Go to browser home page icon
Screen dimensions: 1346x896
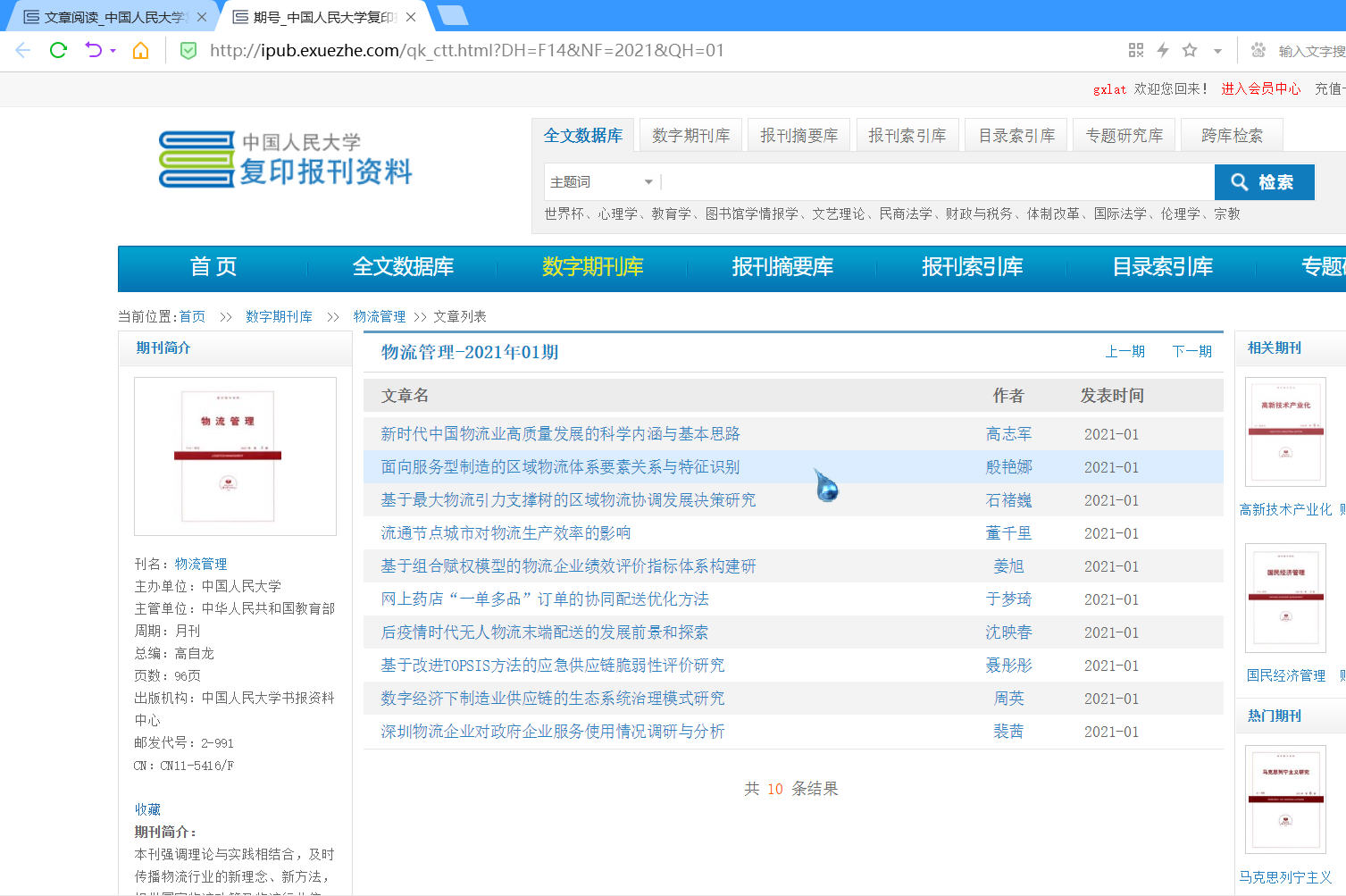click(x=140, y=50)
